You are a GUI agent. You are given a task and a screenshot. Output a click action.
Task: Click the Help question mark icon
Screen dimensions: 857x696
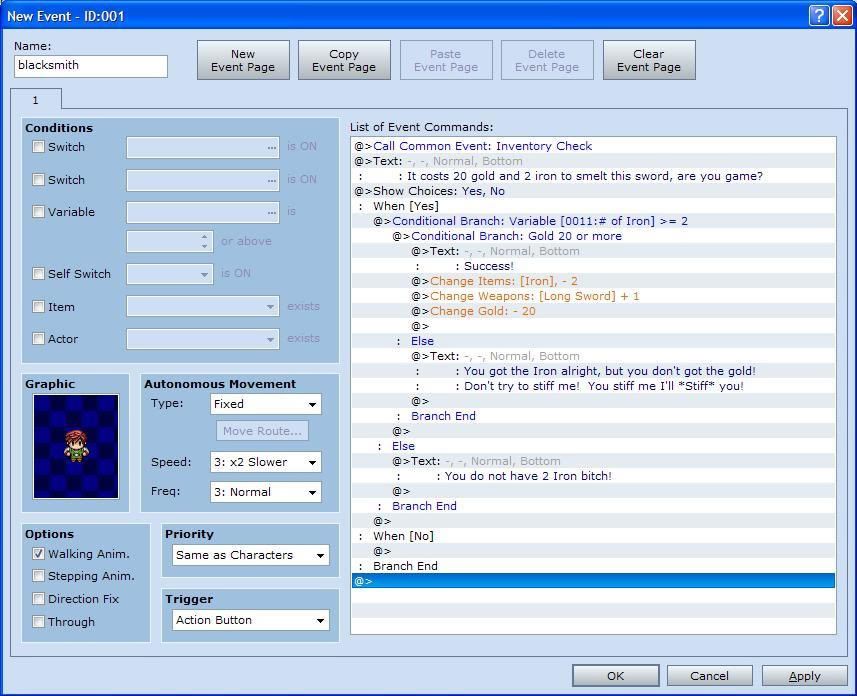tap(819, 15)
